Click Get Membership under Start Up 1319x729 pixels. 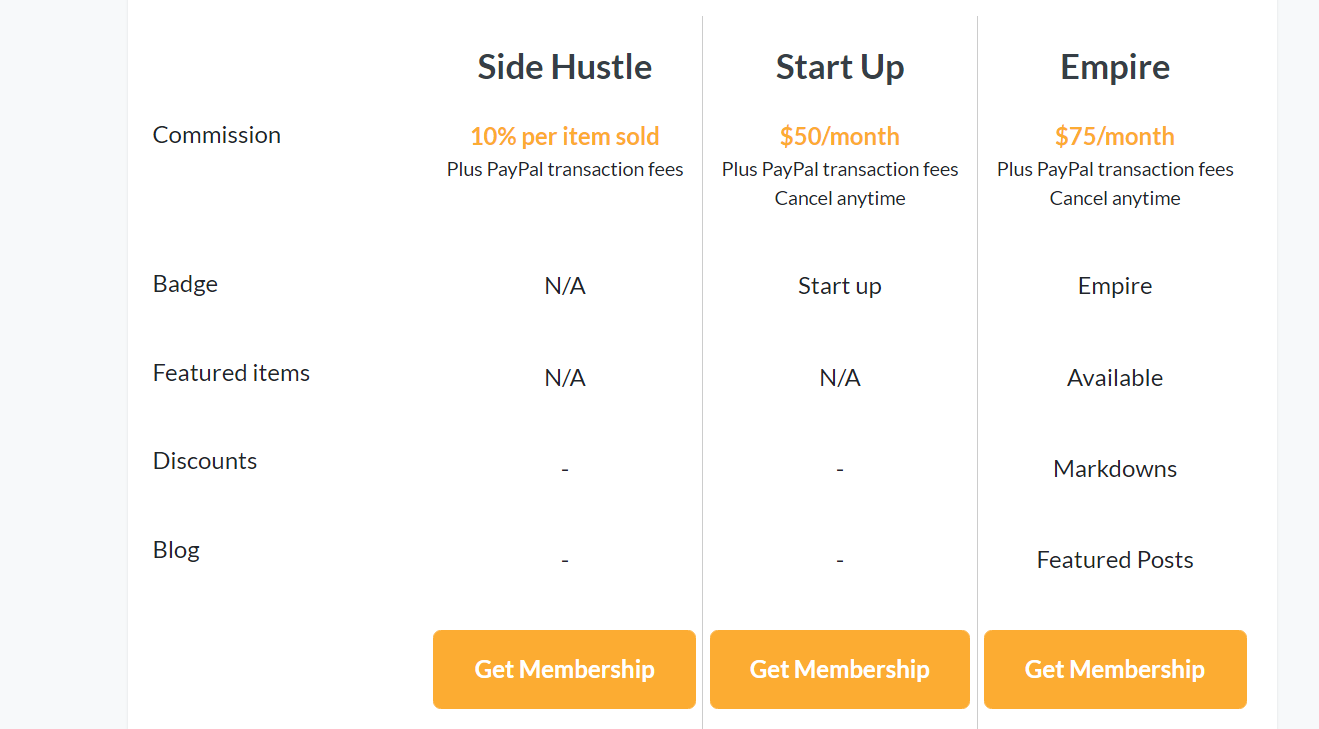pos(840,669)
